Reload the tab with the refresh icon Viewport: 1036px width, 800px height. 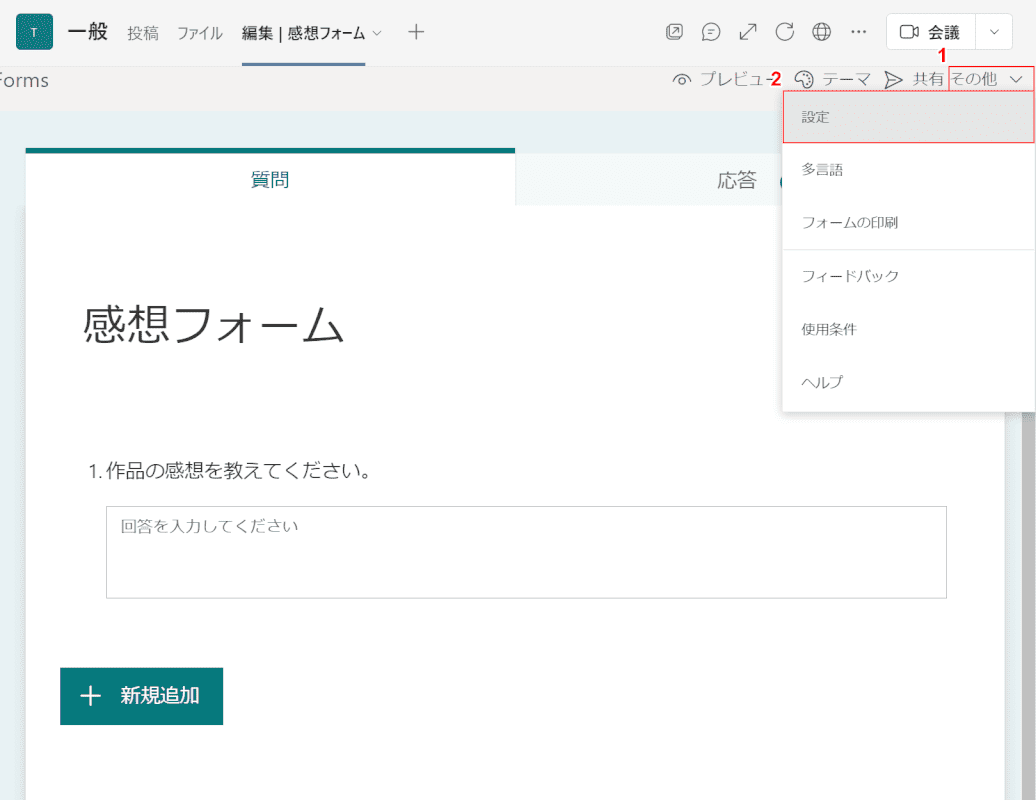(785, 32)
